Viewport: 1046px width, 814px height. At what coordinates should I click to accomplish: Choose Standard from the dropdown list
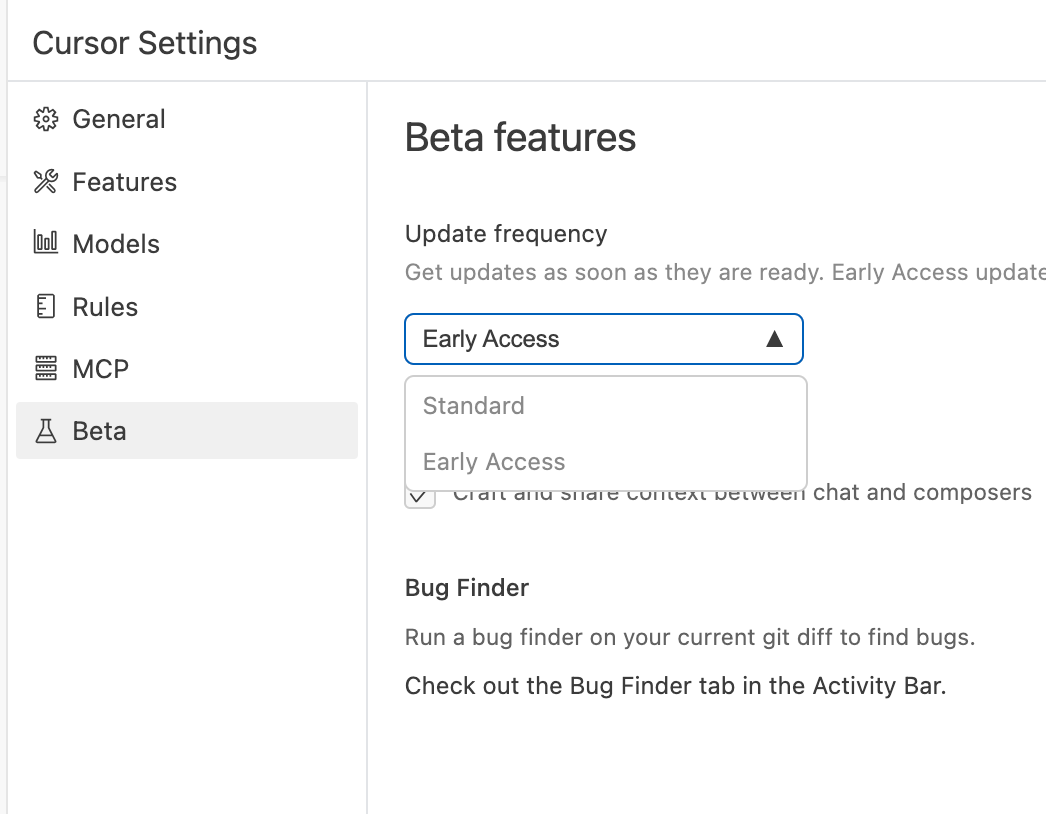(x=606, y=406)
